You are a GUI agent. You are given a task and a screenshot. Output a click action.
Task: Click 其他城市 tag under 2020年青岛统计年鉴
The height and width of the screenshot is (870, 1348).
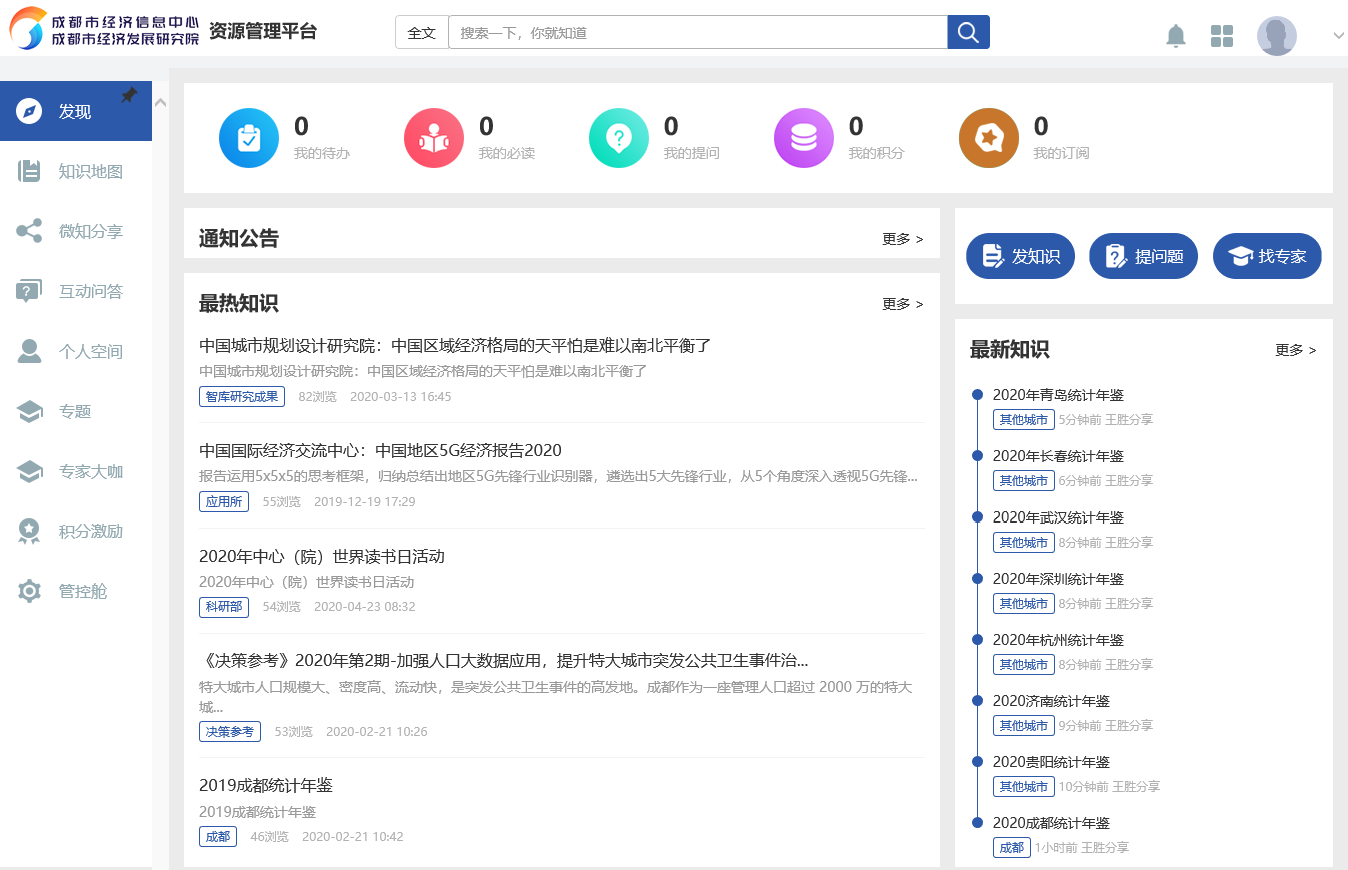pos(1024,419)
